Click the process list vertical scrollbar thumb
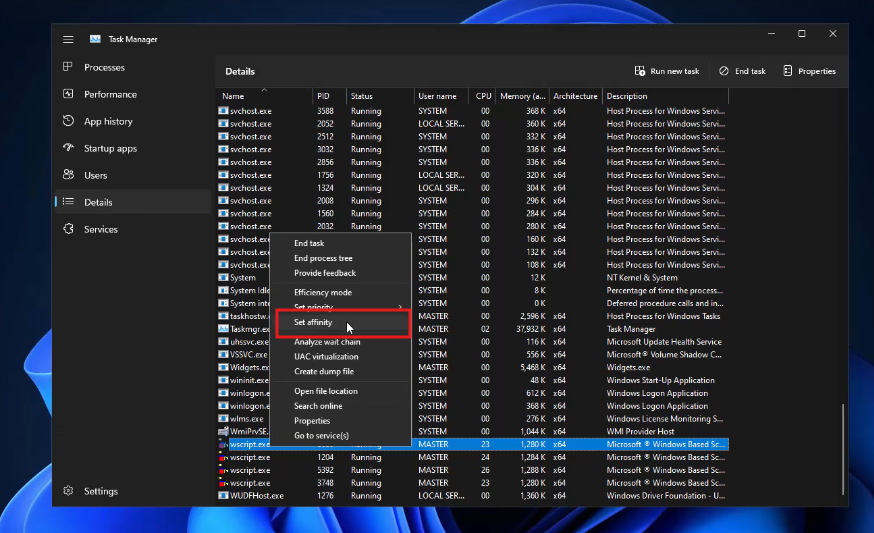The height and width of the screenshot is (533, 874). point(843,449)
